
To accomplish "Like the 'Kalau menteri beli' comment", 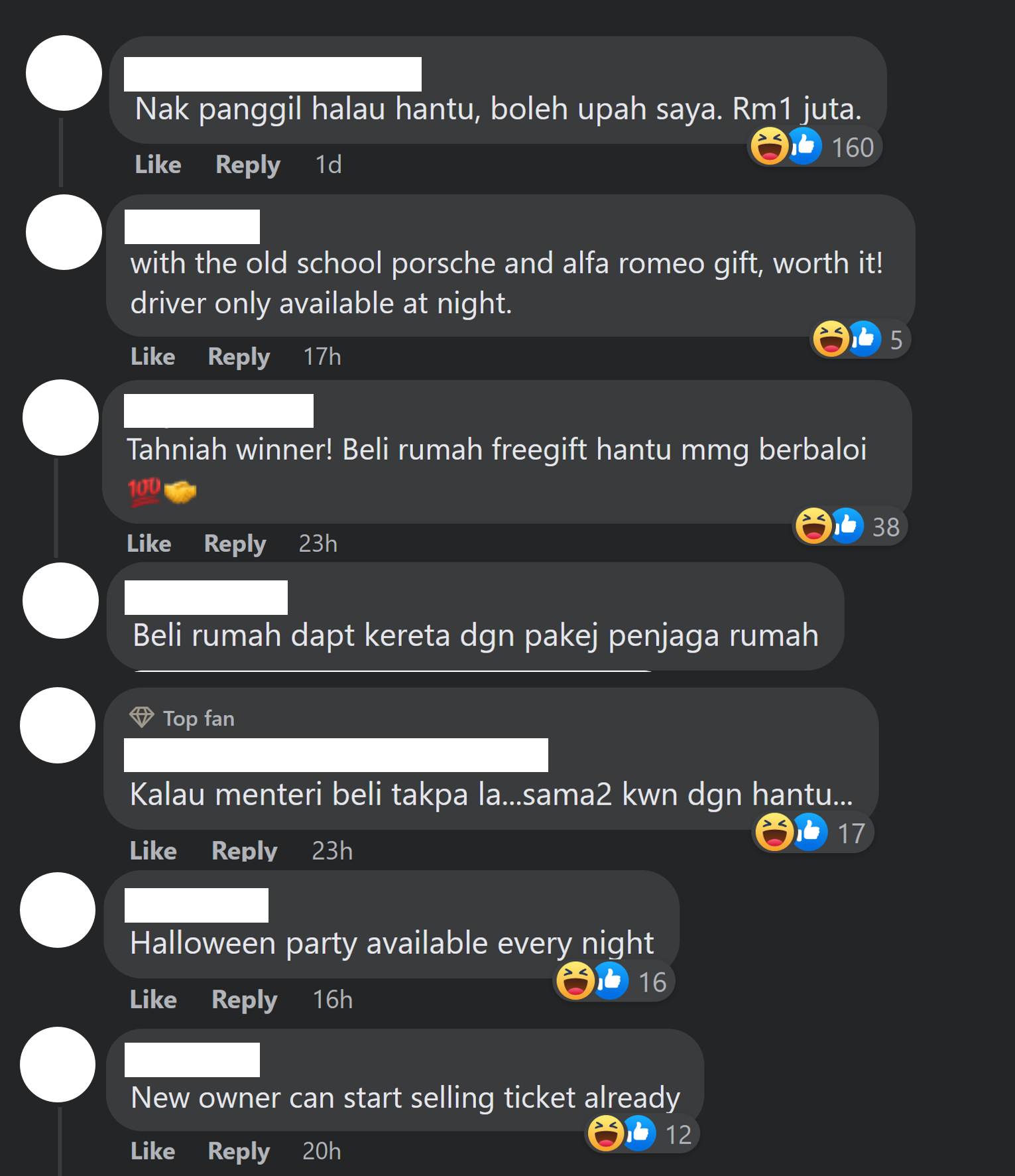I will pyautogui.click(x=153, y=851).
